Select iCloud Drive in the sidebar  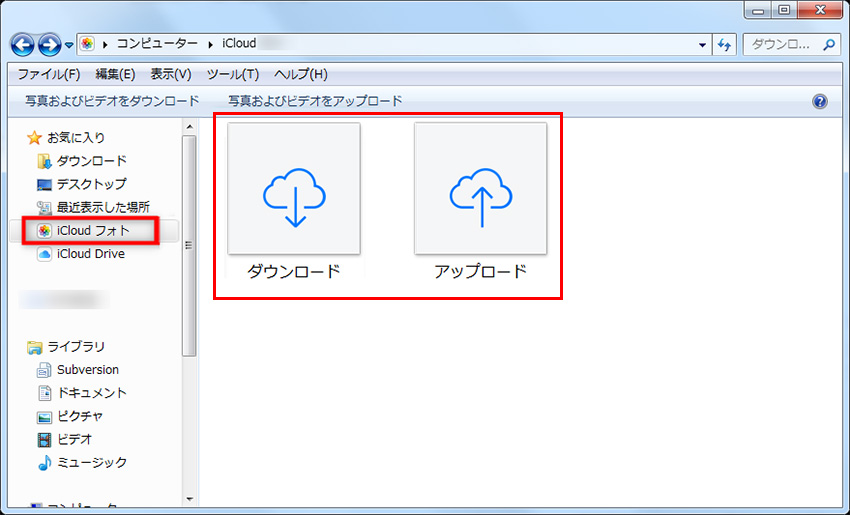tap(91, 254)
